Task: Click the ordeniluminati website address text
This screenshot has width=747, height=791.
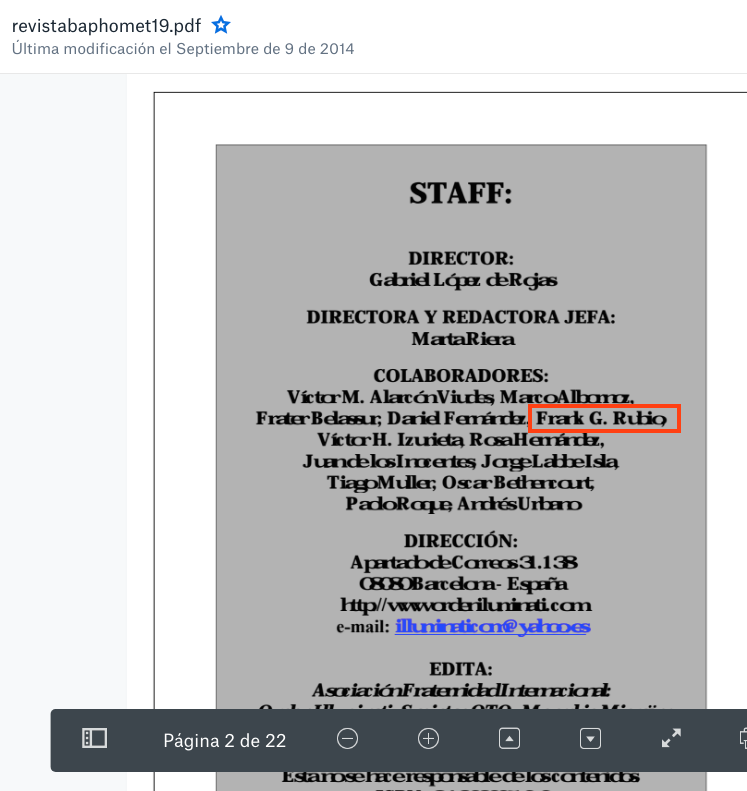Action: [x=466, y=605]
